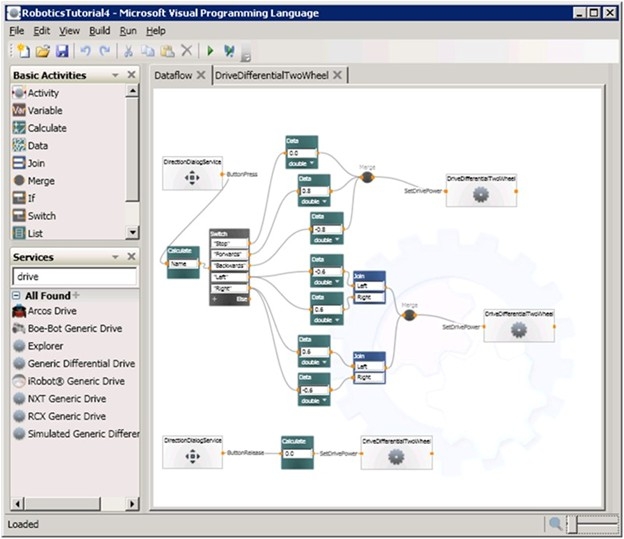
Task: Click the Delete X toolbar icon
Action: 186,51
